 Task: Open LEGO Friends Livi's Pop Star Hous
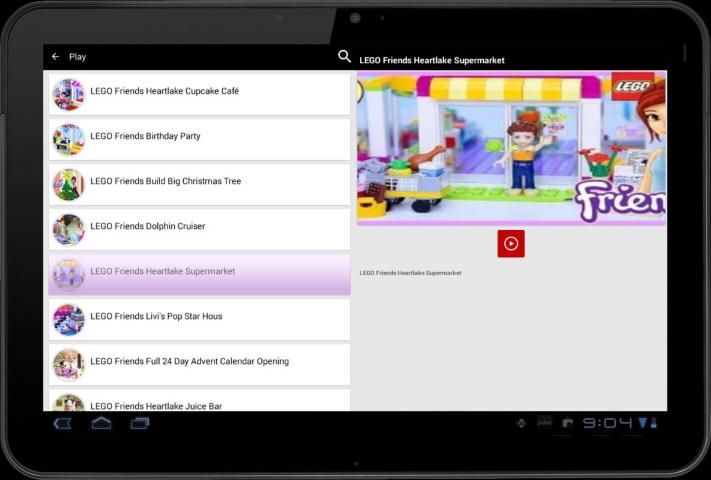click(x=200, y=317)
